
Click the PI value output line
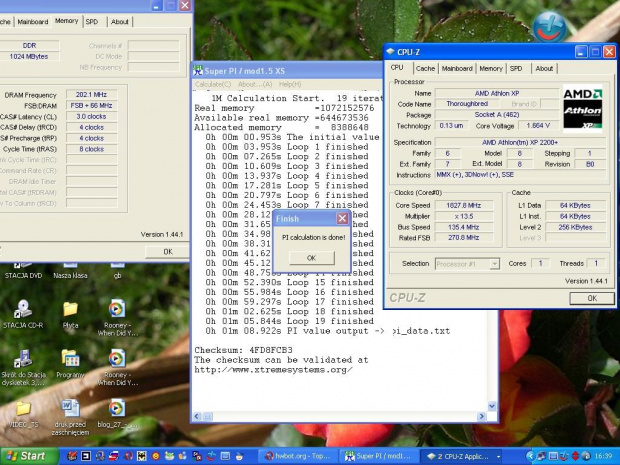327,331
